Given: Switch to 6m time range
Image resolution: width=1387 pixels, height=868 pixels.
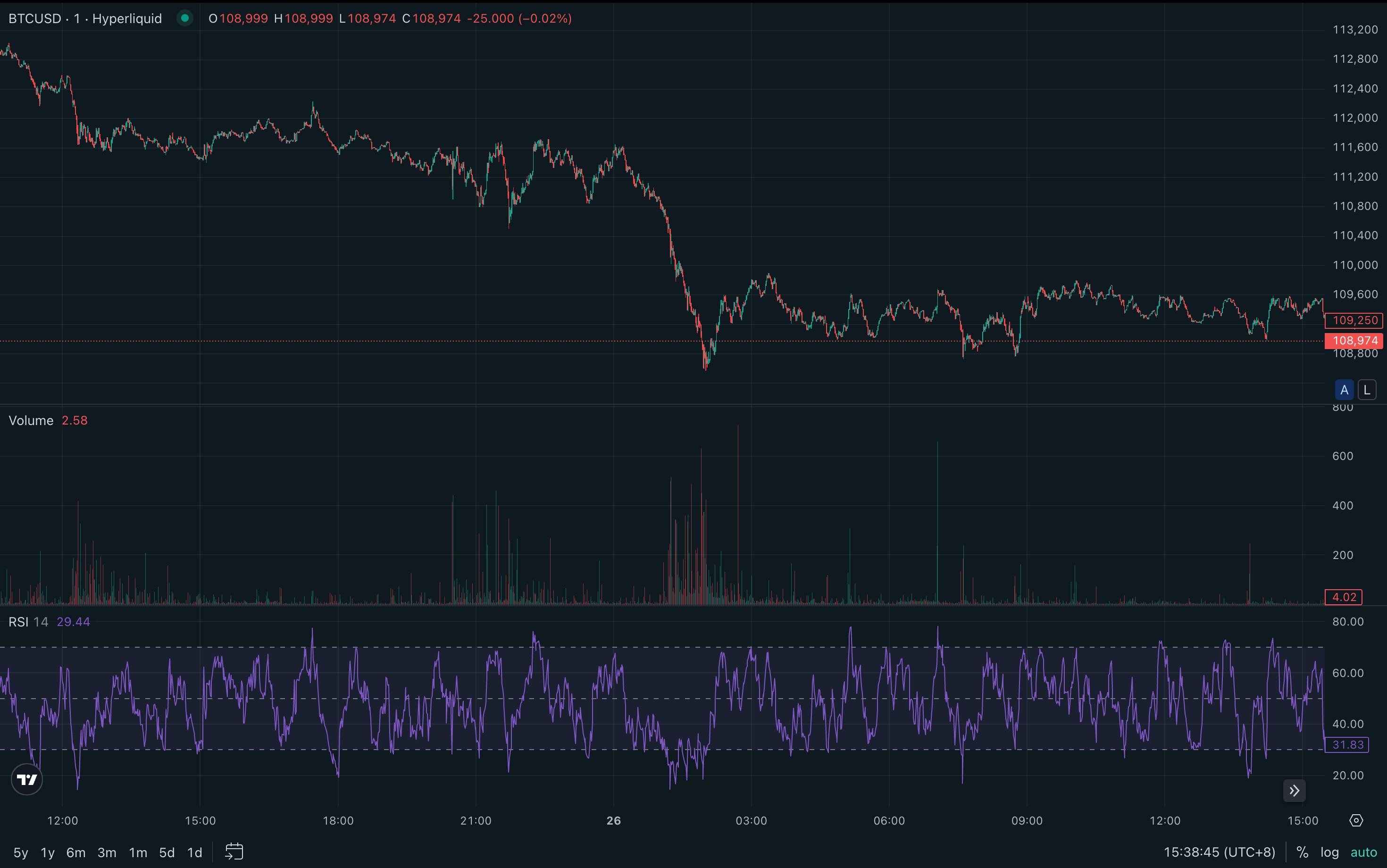Looking at the screenshot, I should coord(76,852).
